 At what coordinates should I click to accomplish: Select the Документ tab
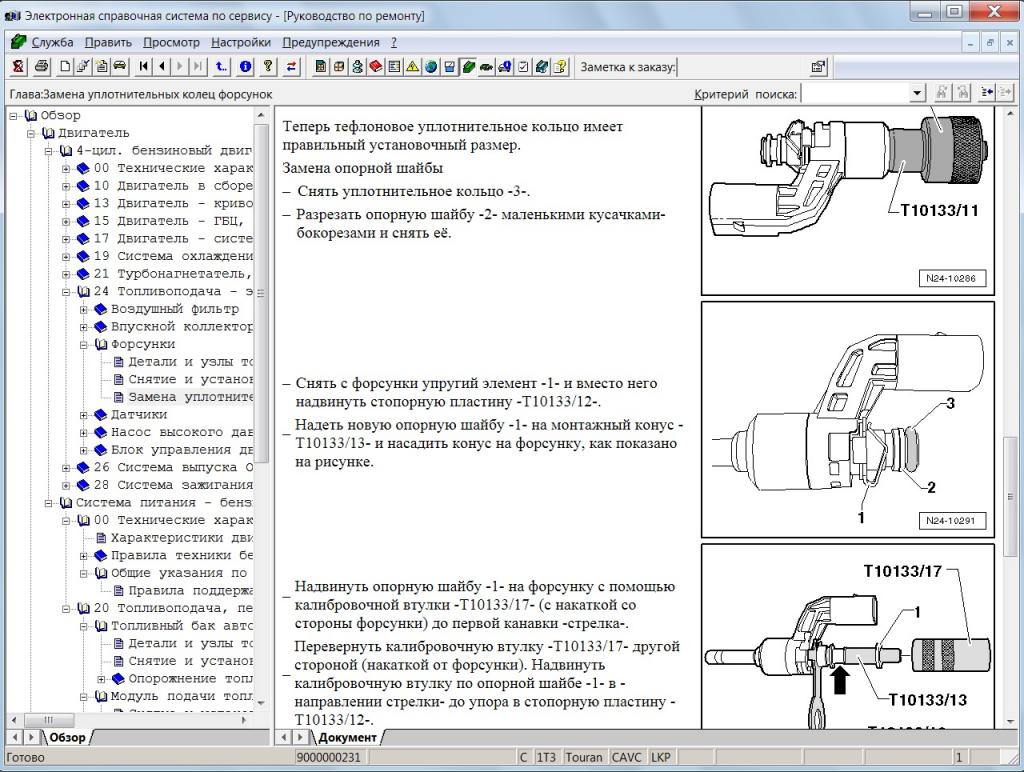(x=347, y=737)
